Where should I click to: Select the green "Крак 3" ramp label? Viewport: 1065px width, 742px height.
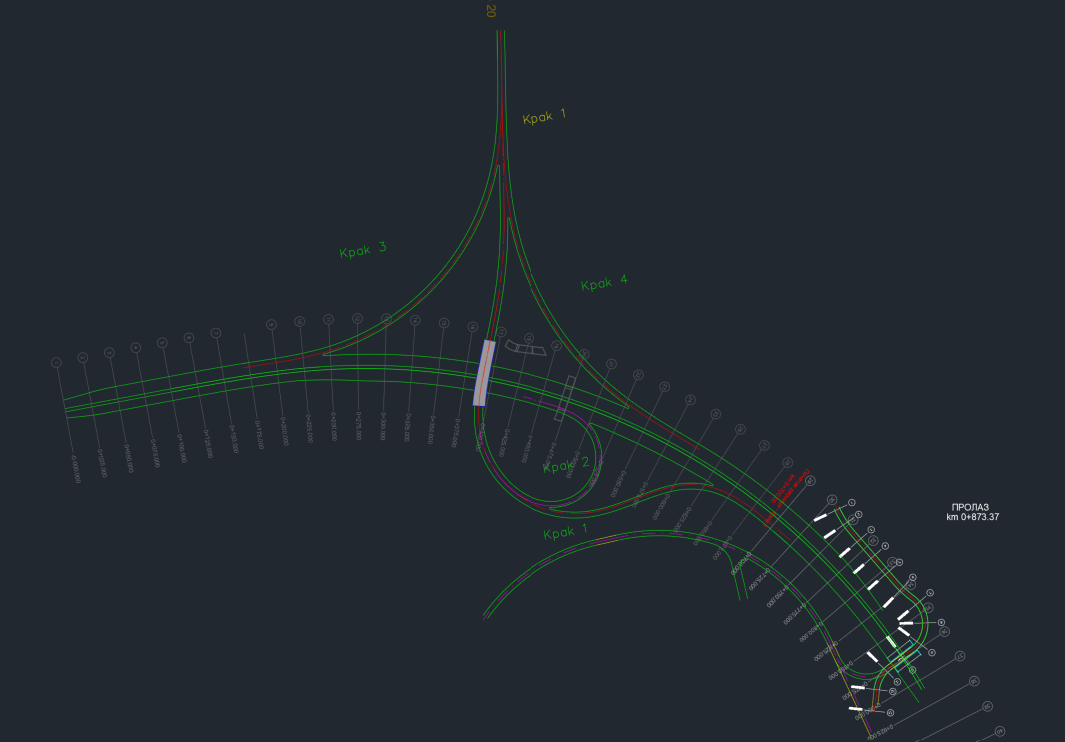pos(363,250)
